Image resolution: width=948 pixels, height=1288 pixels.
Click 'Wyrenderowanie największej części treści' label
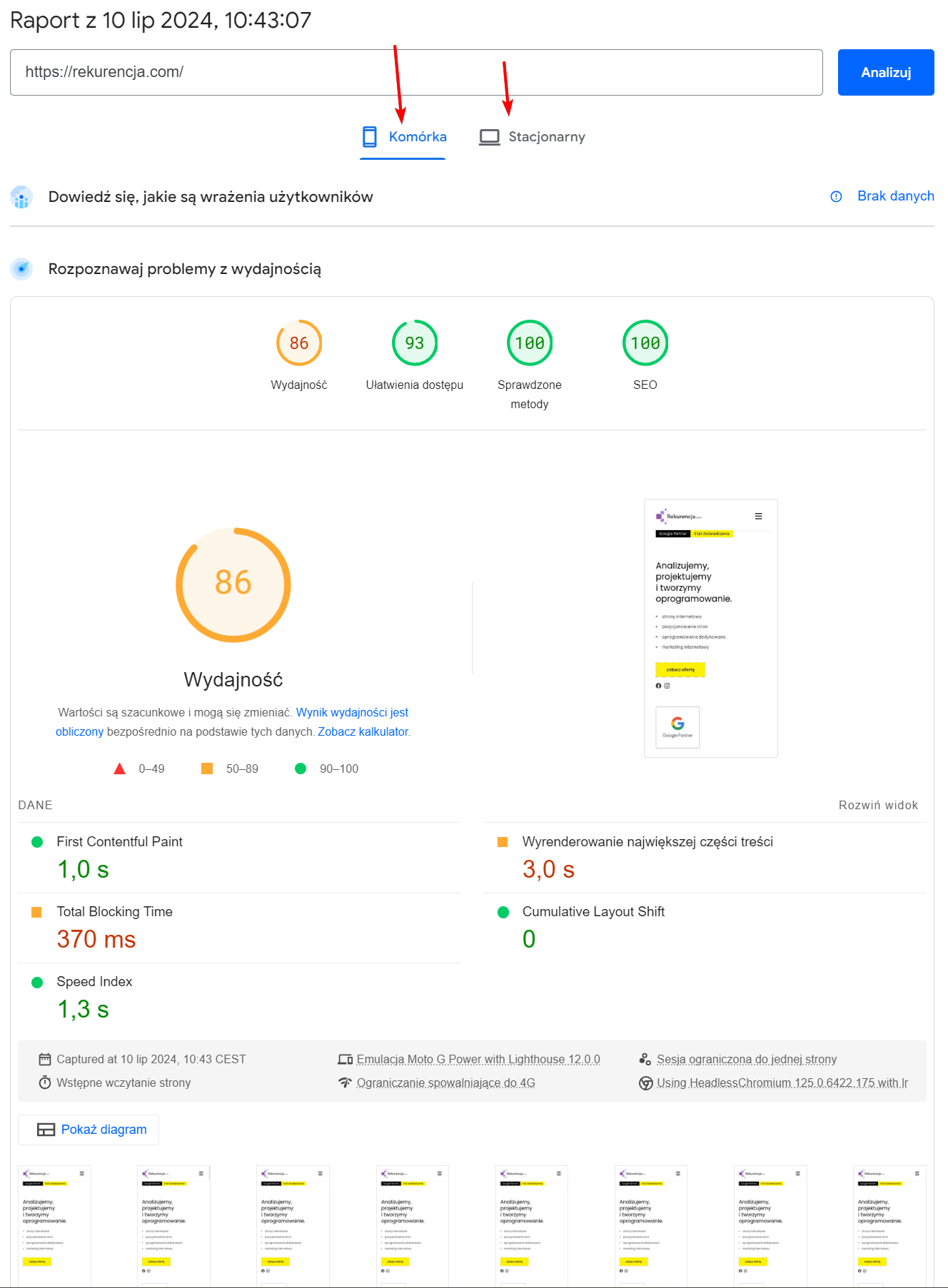click(x=647, y=842)
